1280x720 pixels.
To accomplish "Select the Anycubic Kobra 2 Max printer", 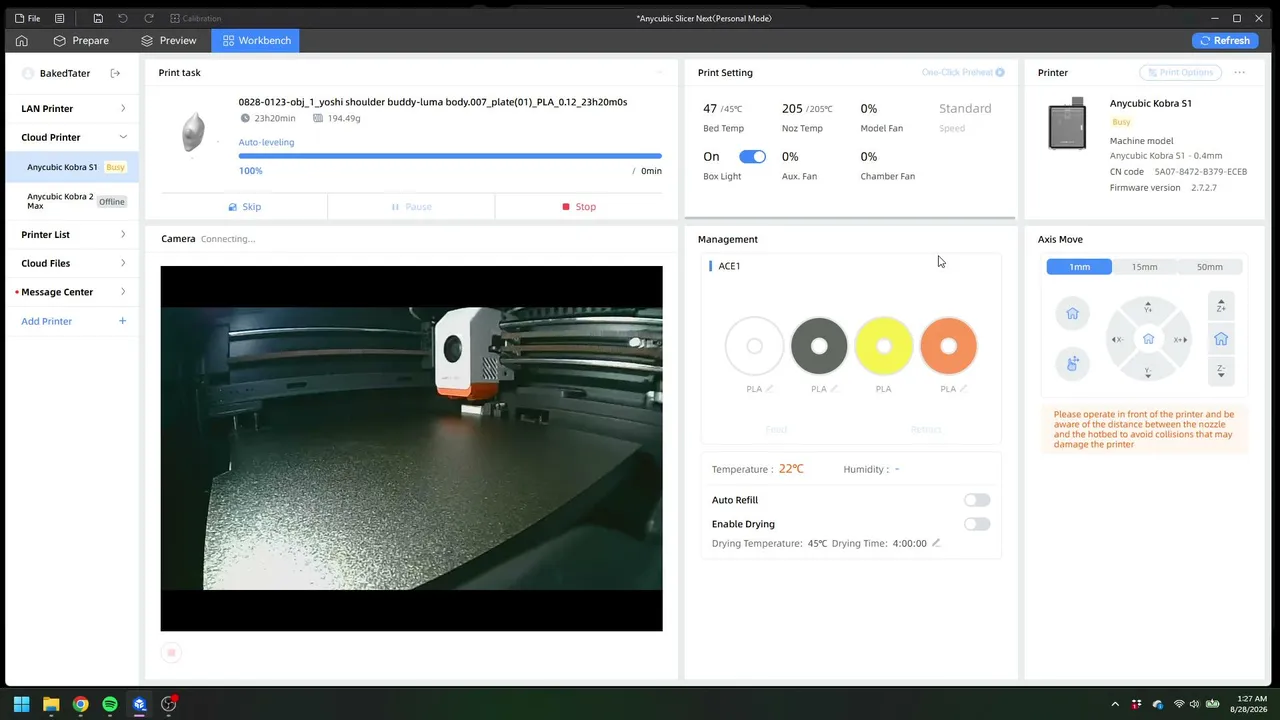I will 73,201.
